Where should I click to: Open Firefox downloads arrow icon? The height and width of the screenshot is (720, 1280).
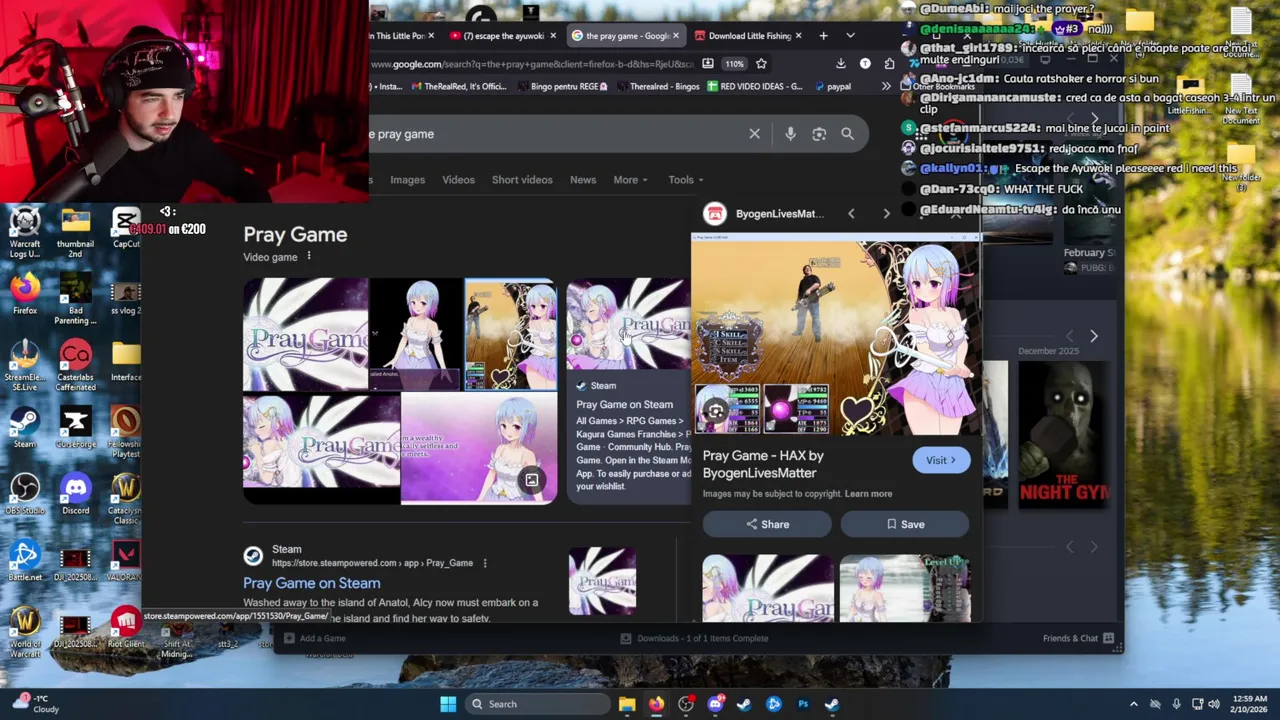(840, 64)
